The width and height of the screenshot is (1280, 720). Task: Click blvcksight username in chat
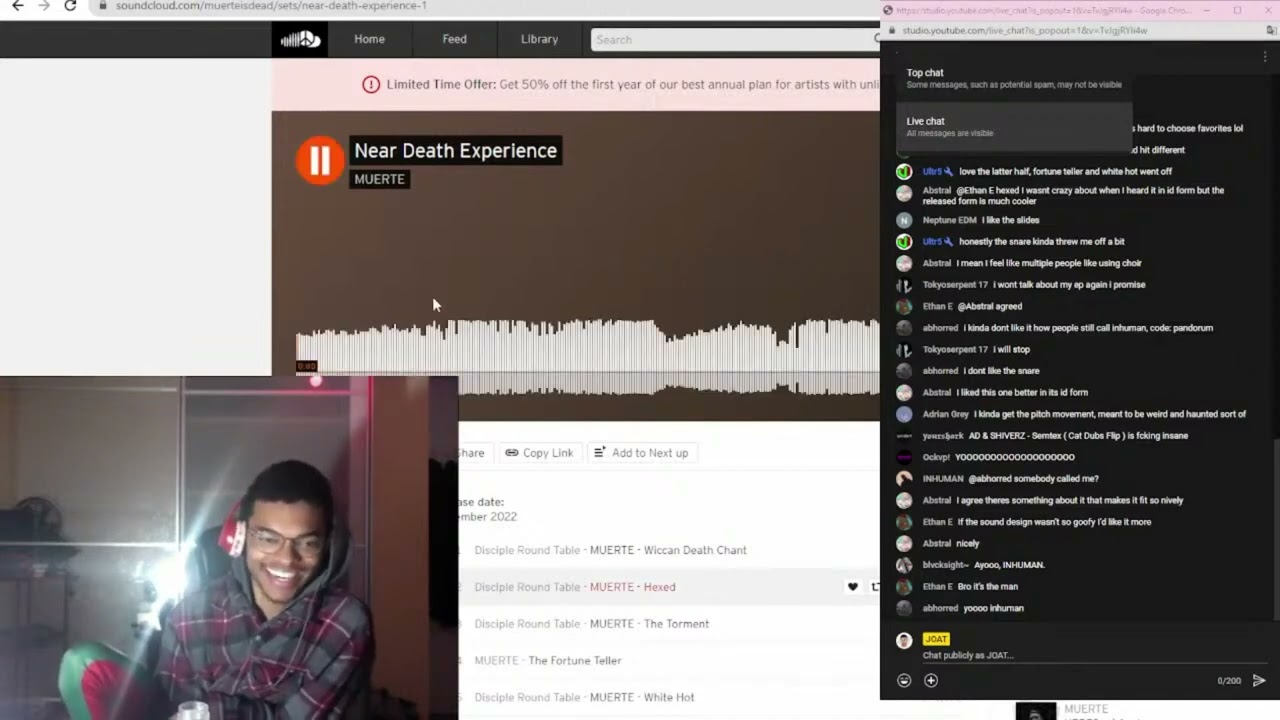click(946, 565)
